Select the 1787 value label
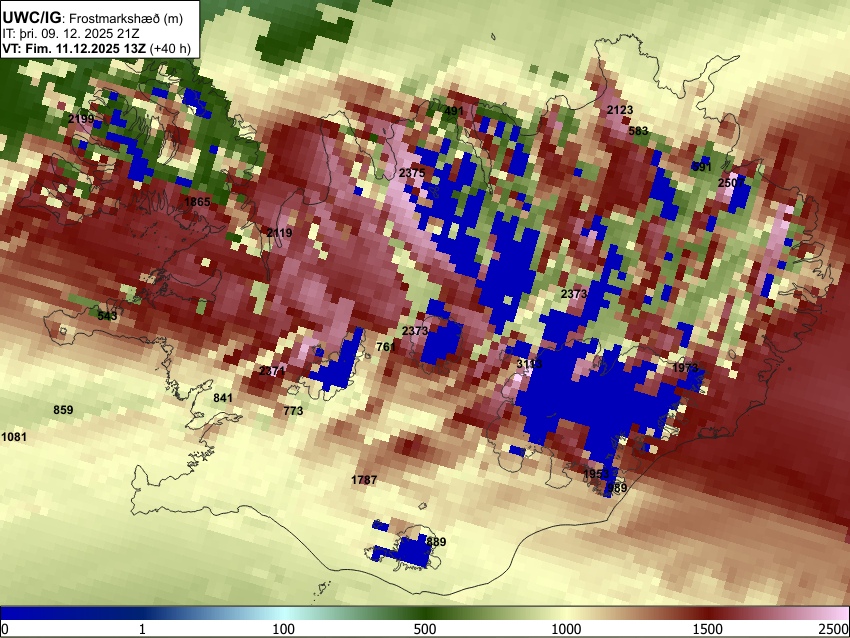This screenshot has width=850, height=638. [x=364, y=480]
